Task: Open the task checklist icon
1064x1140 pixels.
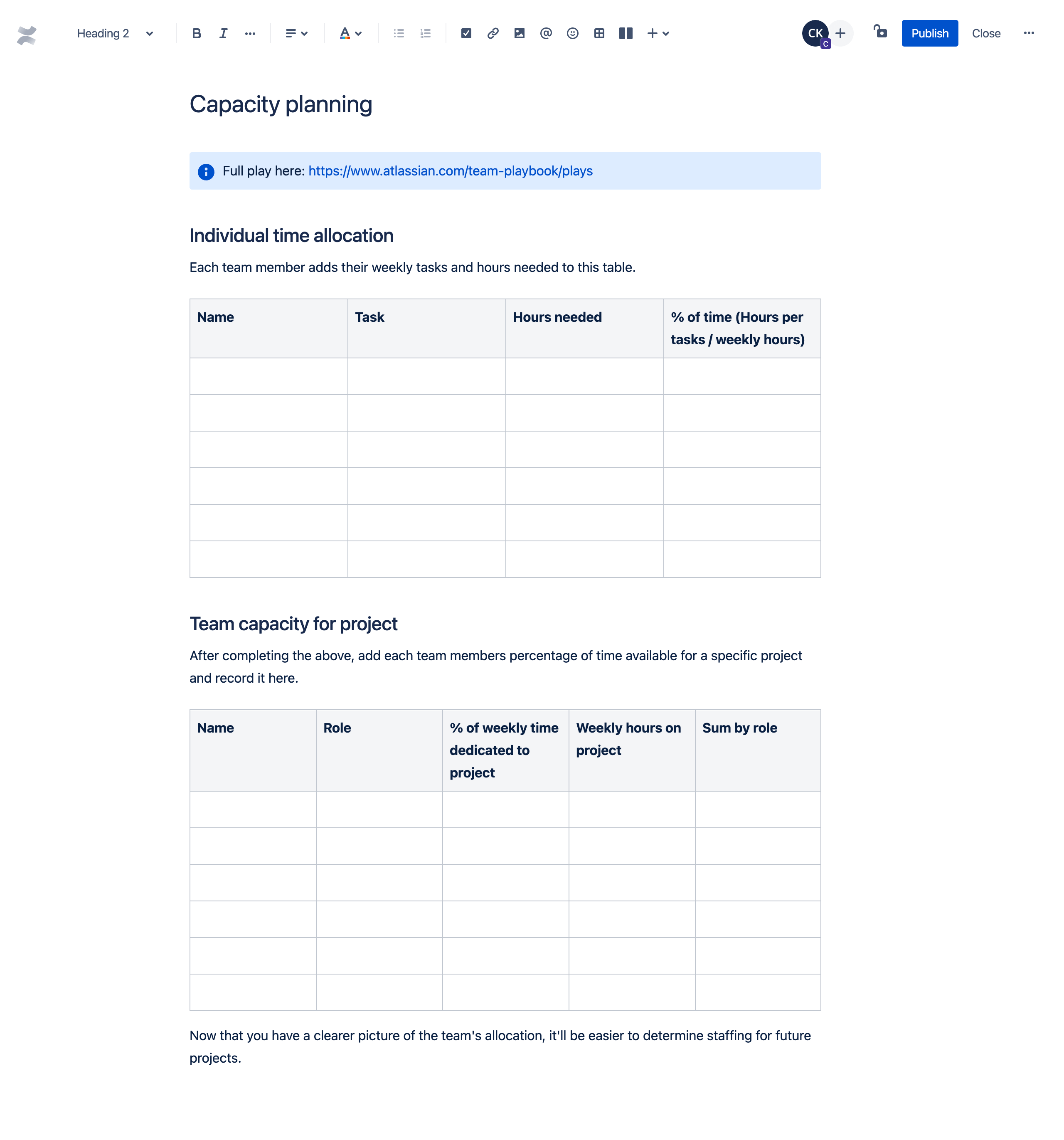Action: pyautogui.click(x=466, y=33)
